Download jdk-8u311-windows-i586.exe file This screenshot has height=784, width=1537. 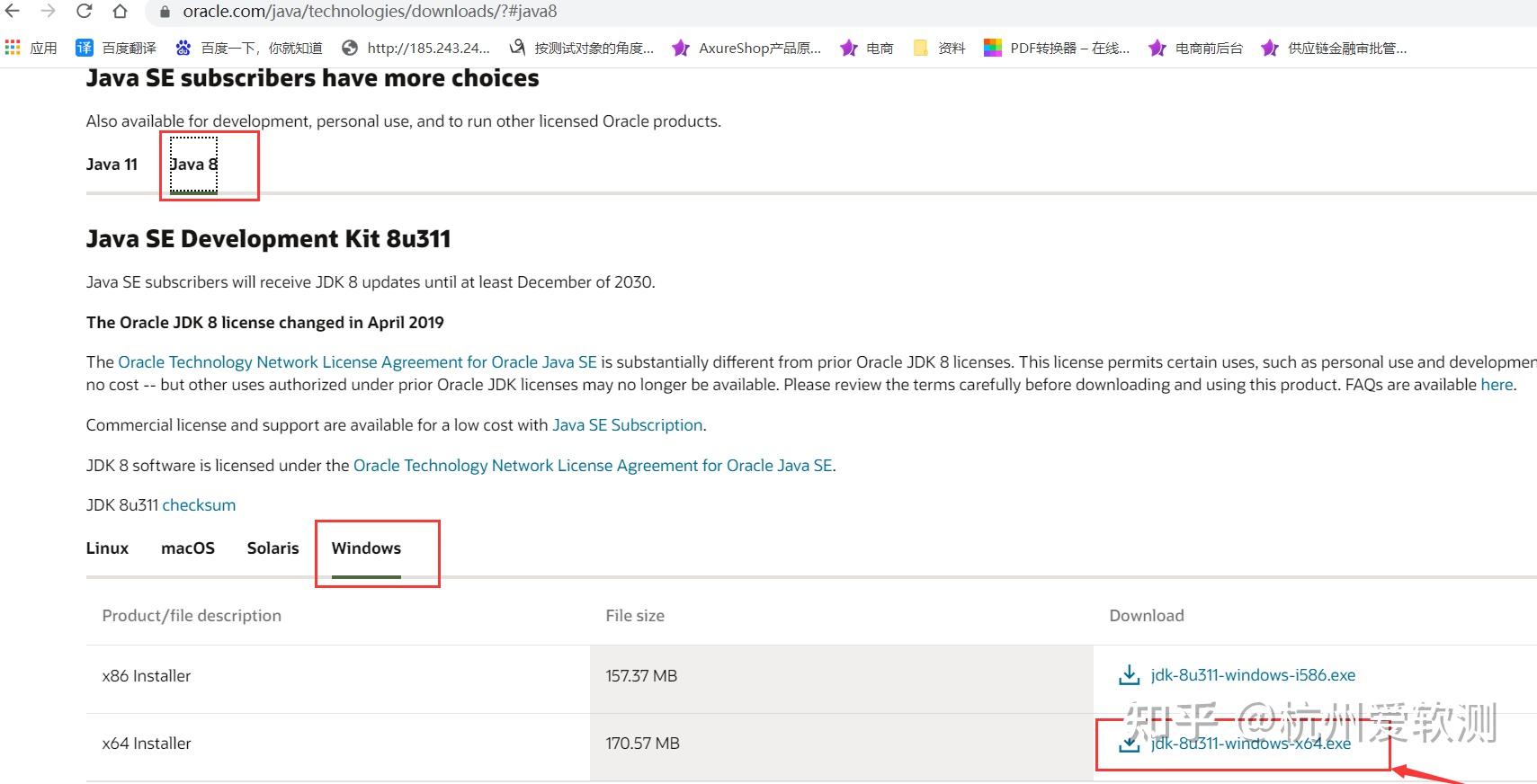pos(1253,675)
